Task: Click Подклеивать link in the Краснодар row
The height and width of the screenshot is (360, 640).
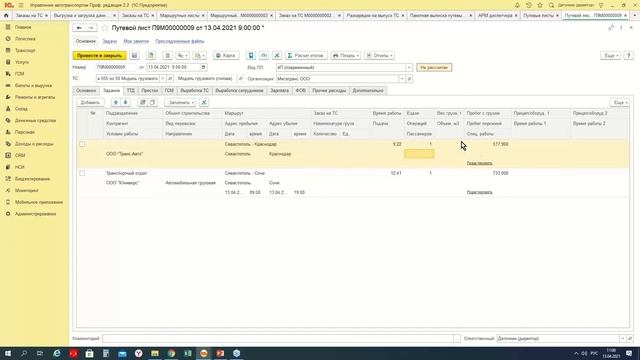Action: (x=480, y=163)
